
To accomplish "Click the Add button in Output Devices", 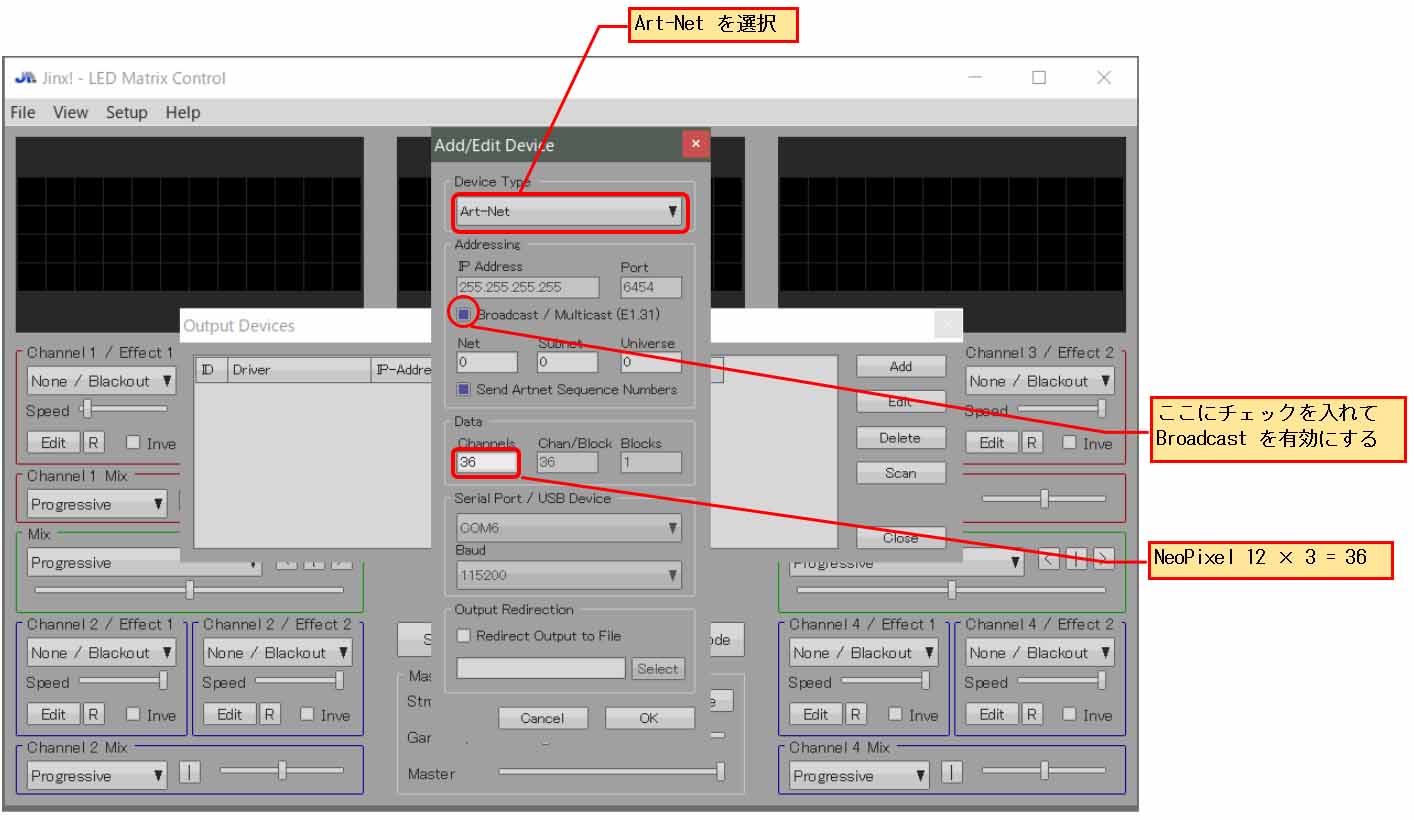I will [900, 366].
